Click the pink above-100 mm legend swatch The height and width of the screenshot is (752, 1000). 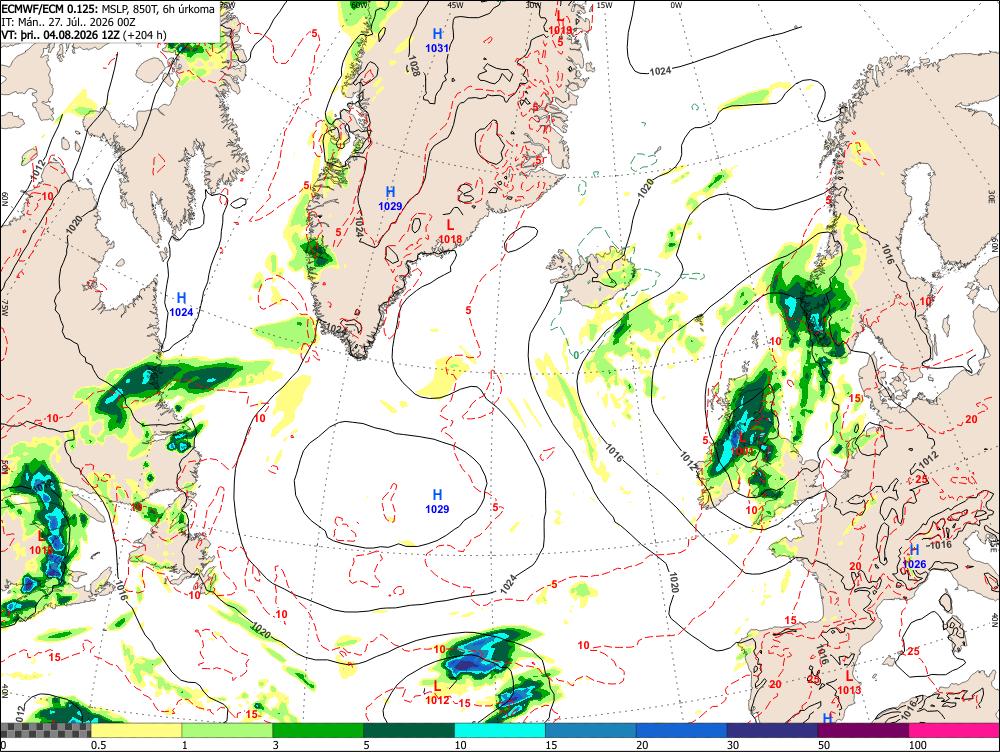pyautogui.click(x=954, y=730)
